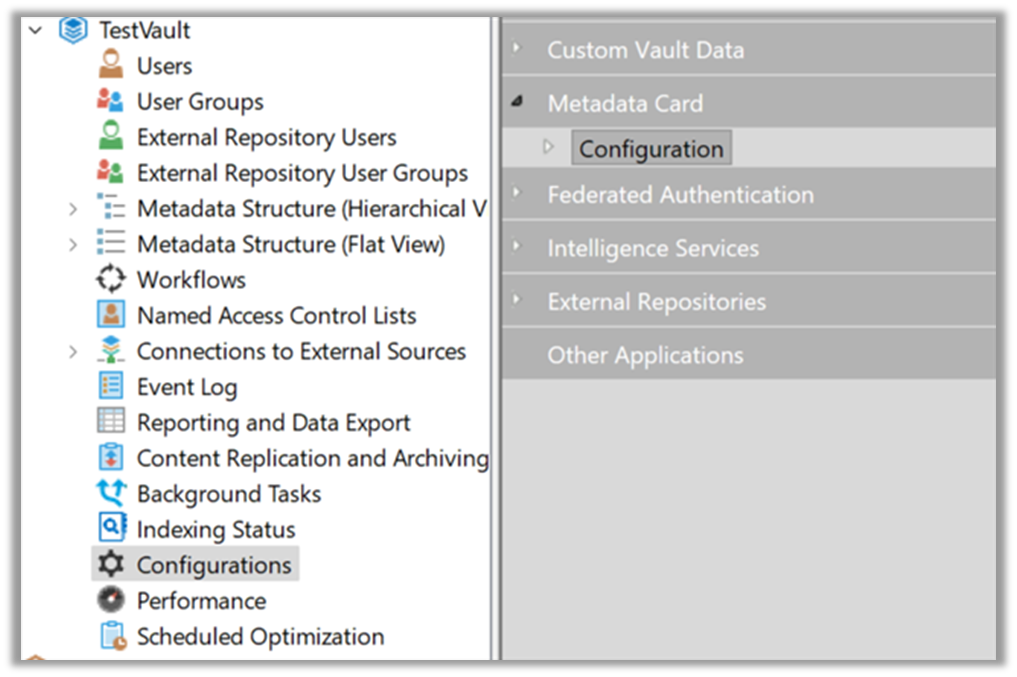Click the Named Access Control Lists icon
Screen dimensions: 1017x677
pos(111,315)
